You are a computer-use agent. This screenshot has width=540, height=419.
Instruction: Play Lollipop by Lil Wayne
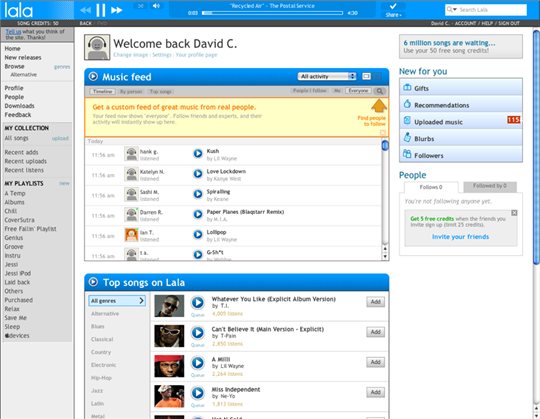pyautogui.click(x=198, y=234)
